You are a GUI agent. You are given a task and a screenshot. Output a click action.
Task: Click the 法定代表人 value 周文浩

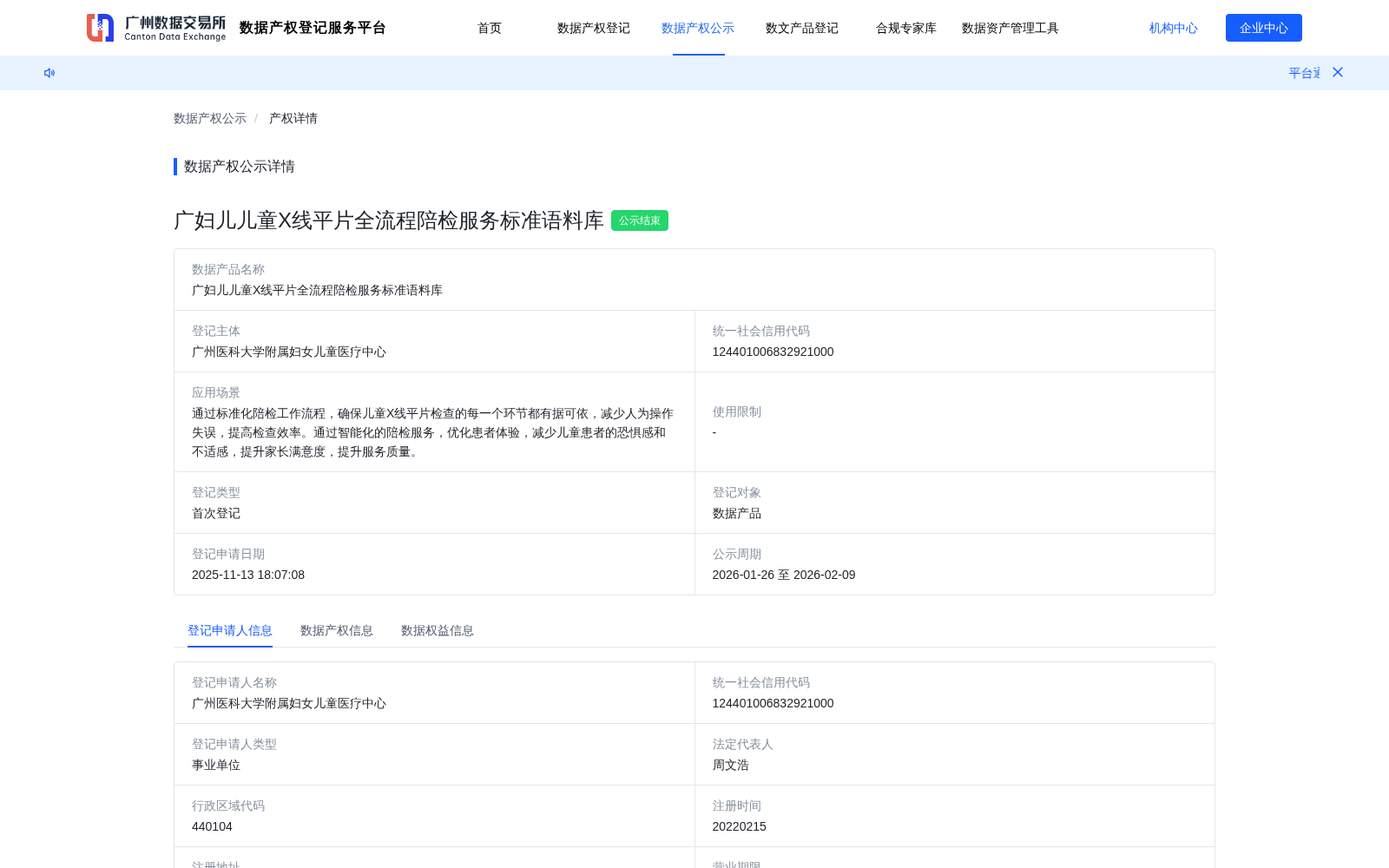[x=731, y=765]
